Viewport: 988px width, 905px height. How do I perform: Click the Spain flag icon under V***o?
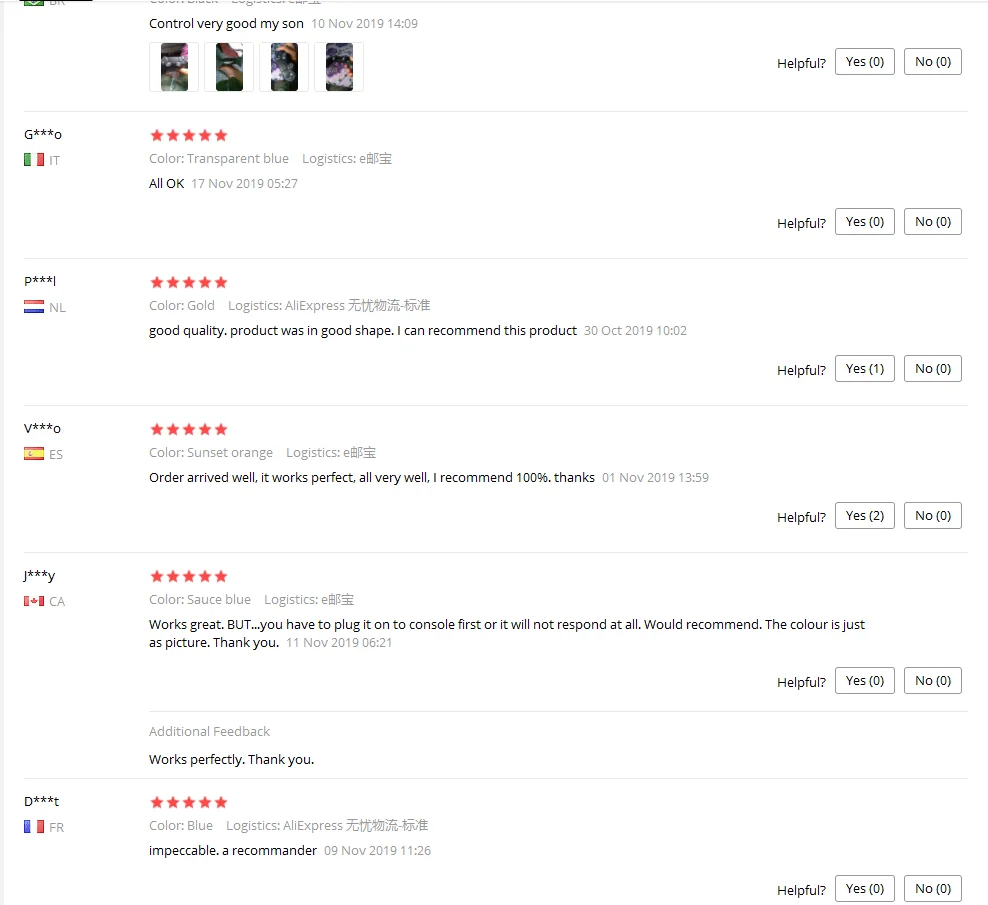(34, 454)
